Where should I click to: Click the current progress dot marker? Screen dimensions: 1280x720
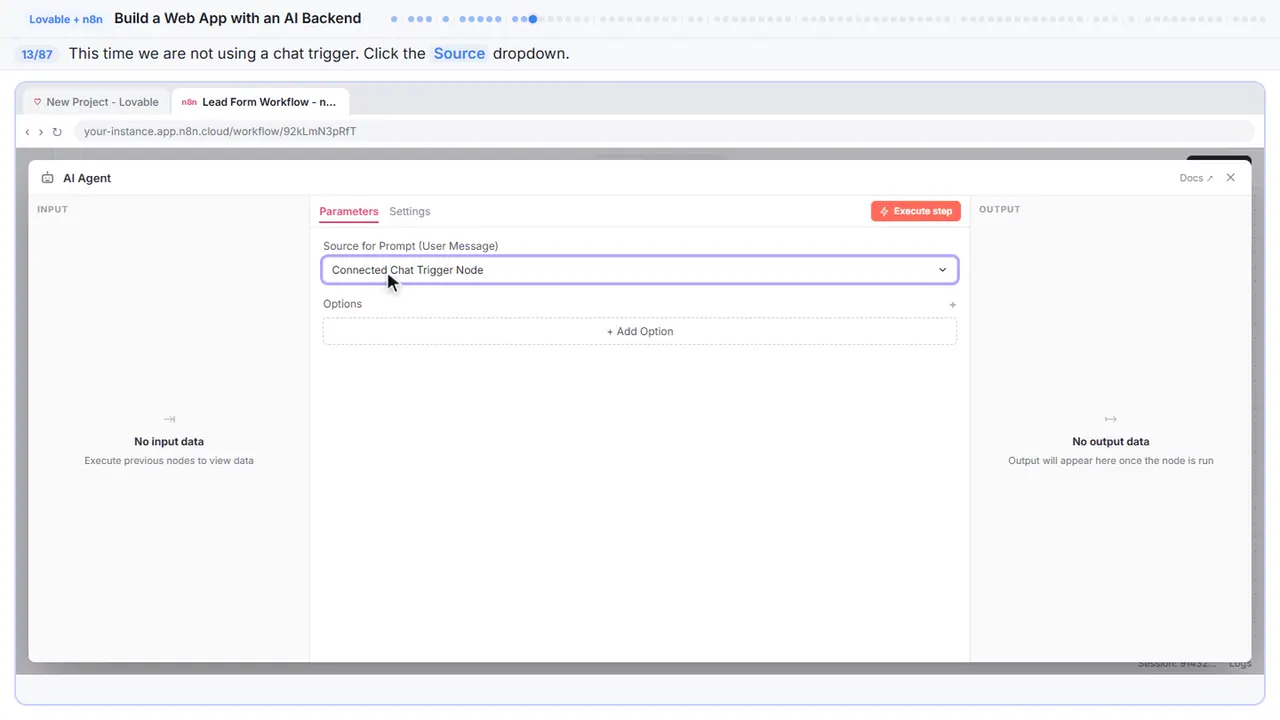(533, 19)
